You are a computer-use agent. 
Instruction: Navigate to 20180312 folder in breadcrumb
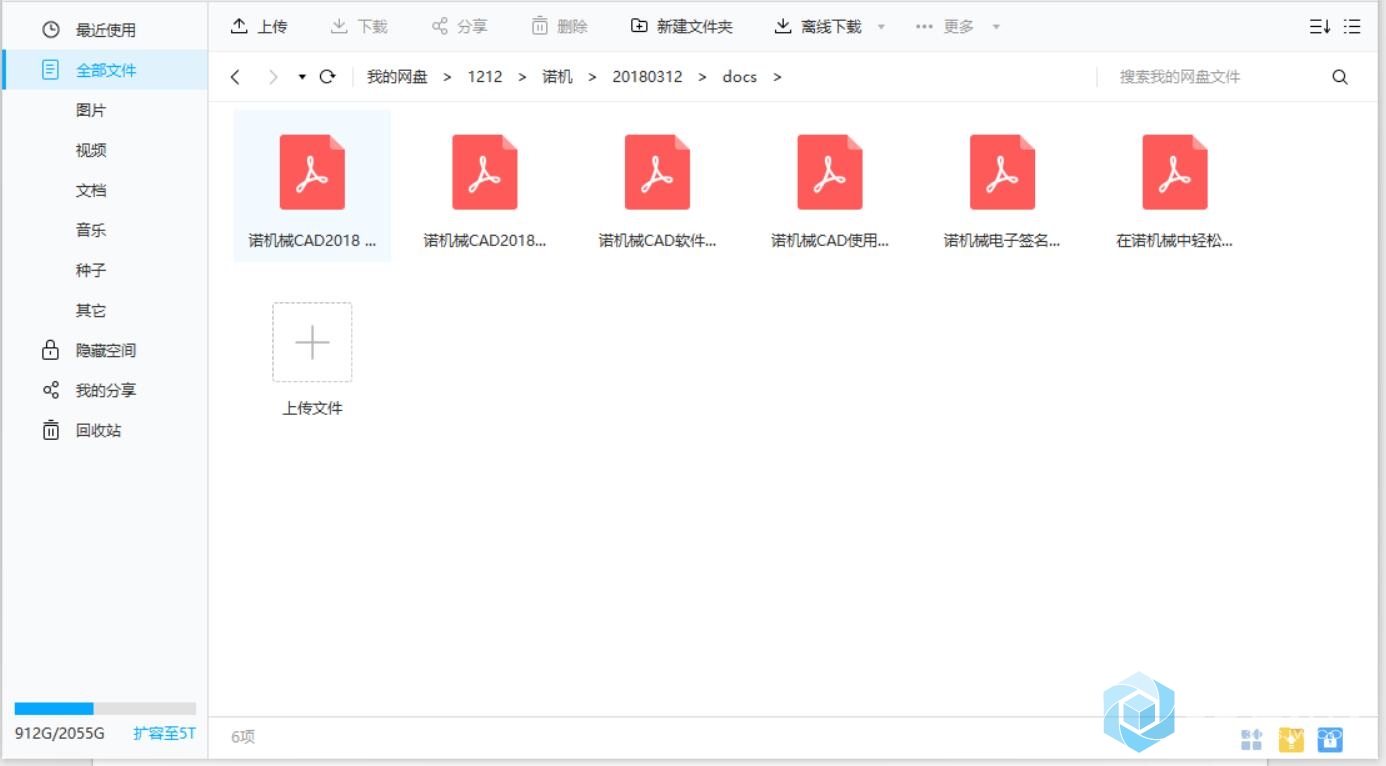647,77
